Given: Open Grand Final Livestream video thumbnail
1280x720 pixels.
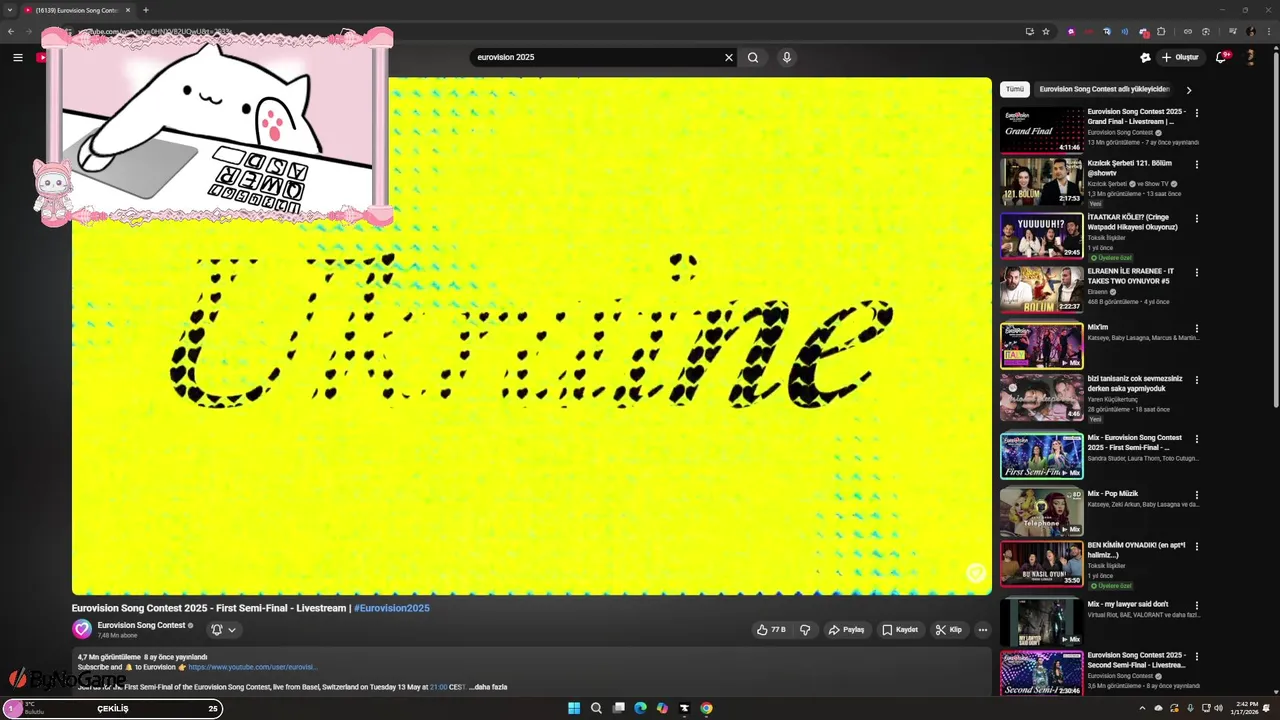Looking at the screenshot, I should click(1041, 130).
